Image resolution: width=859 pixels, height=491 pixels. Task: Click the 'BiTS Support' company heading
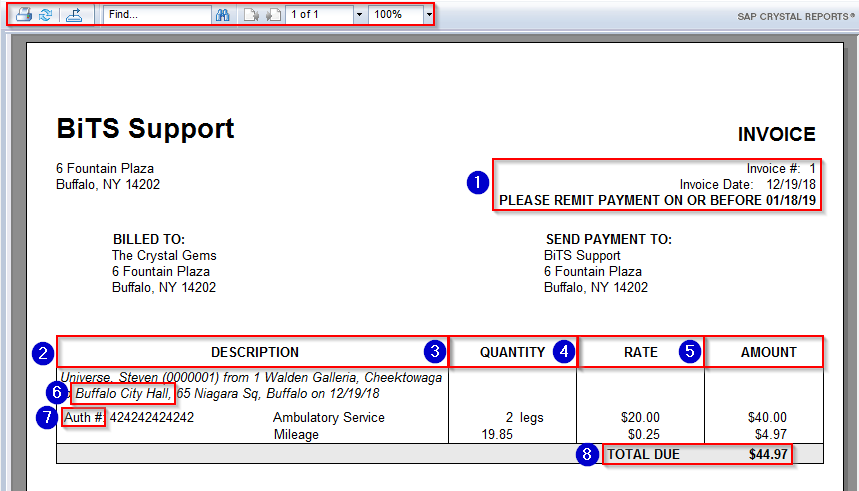pyautogui.click(x=146, y=129)
